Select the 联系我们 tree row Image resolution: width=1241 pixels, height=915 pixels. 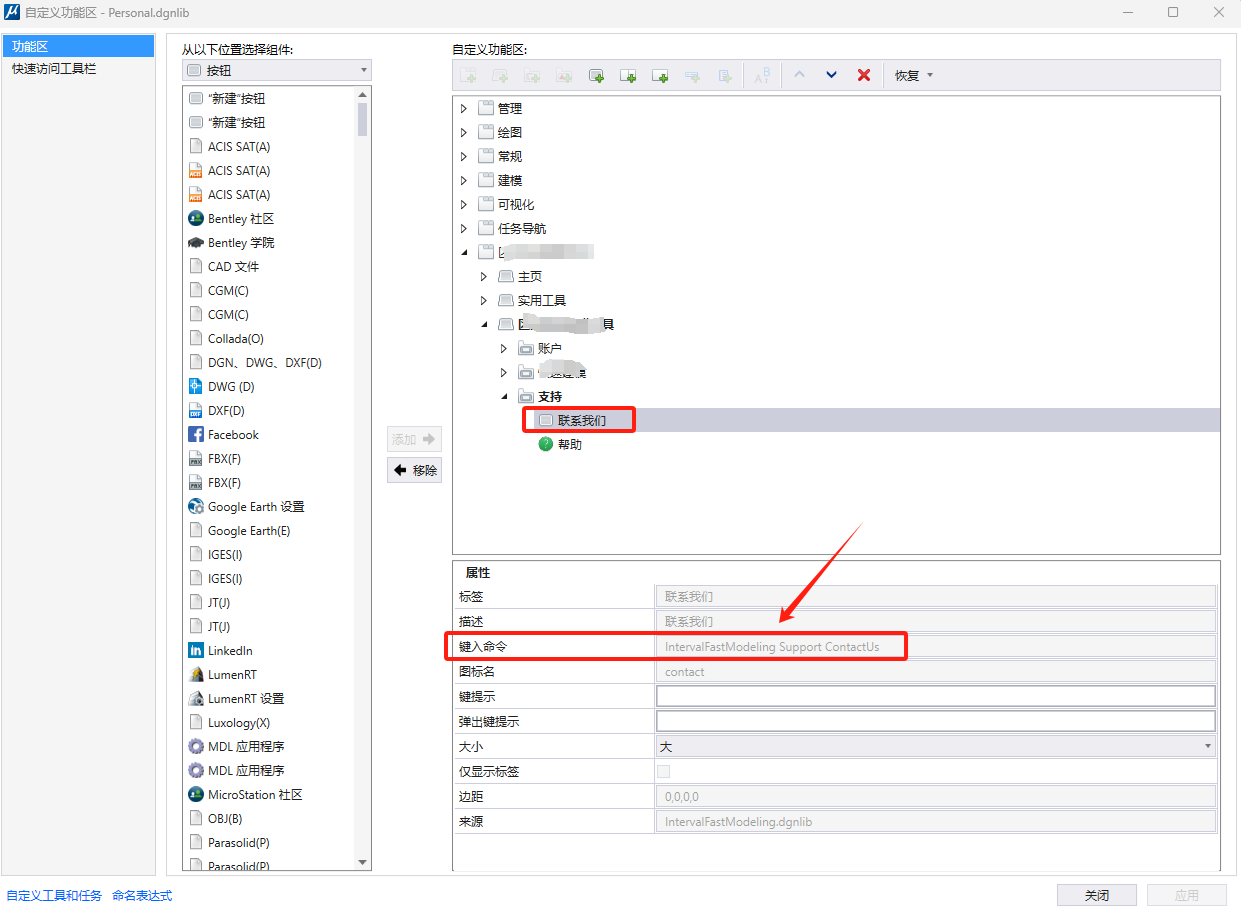point(838,420)
